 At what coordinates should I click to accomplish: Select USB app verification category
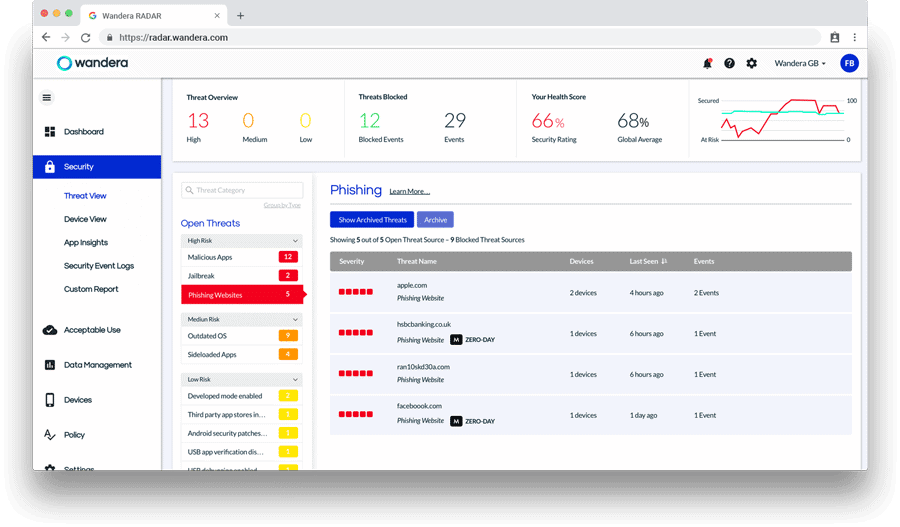click(242, 452)
